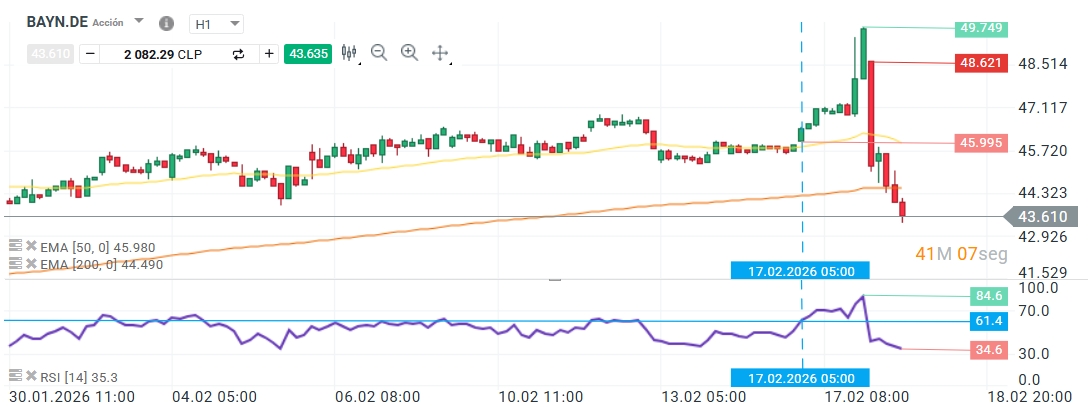1088x407 pixels.
Task: Remove the EMA 200 indicator
Action: [x=31, y=264]
